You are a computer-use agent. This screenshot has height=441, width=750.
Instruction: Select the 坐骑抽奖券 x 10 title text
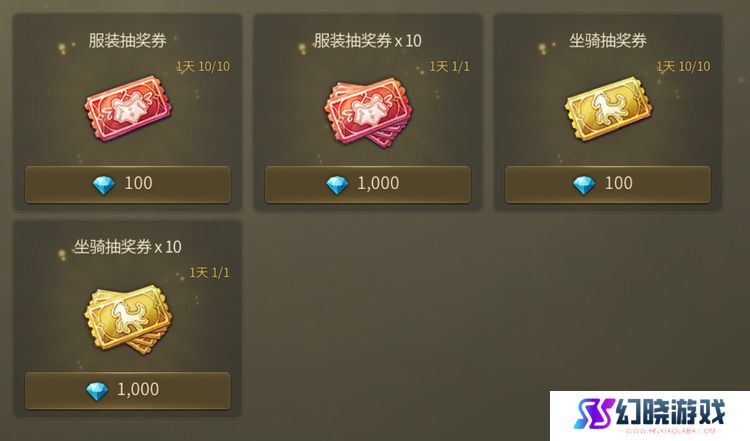click(x=127, y=247)
